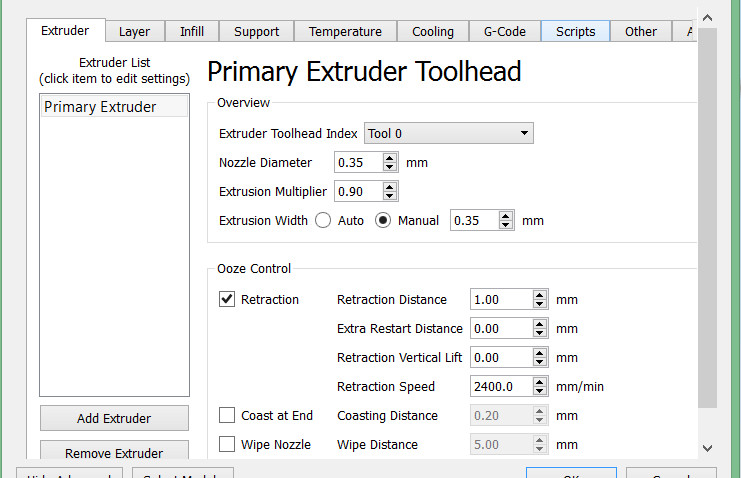This screenshot has height=478, width=741.
Task: Decrease the Extrusion Multiplier spinner value
Action: [390, 196]
